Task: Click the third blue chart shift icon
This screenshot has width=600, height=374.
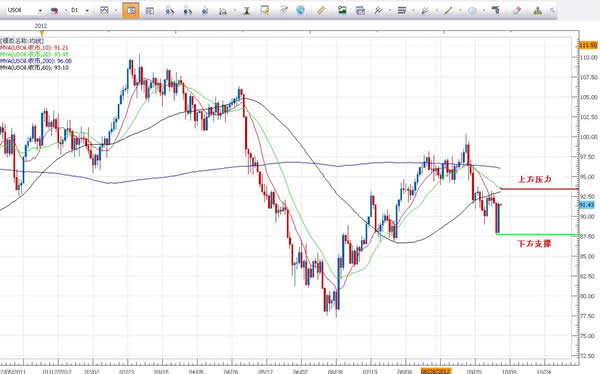Action: [x=205, y=11]
